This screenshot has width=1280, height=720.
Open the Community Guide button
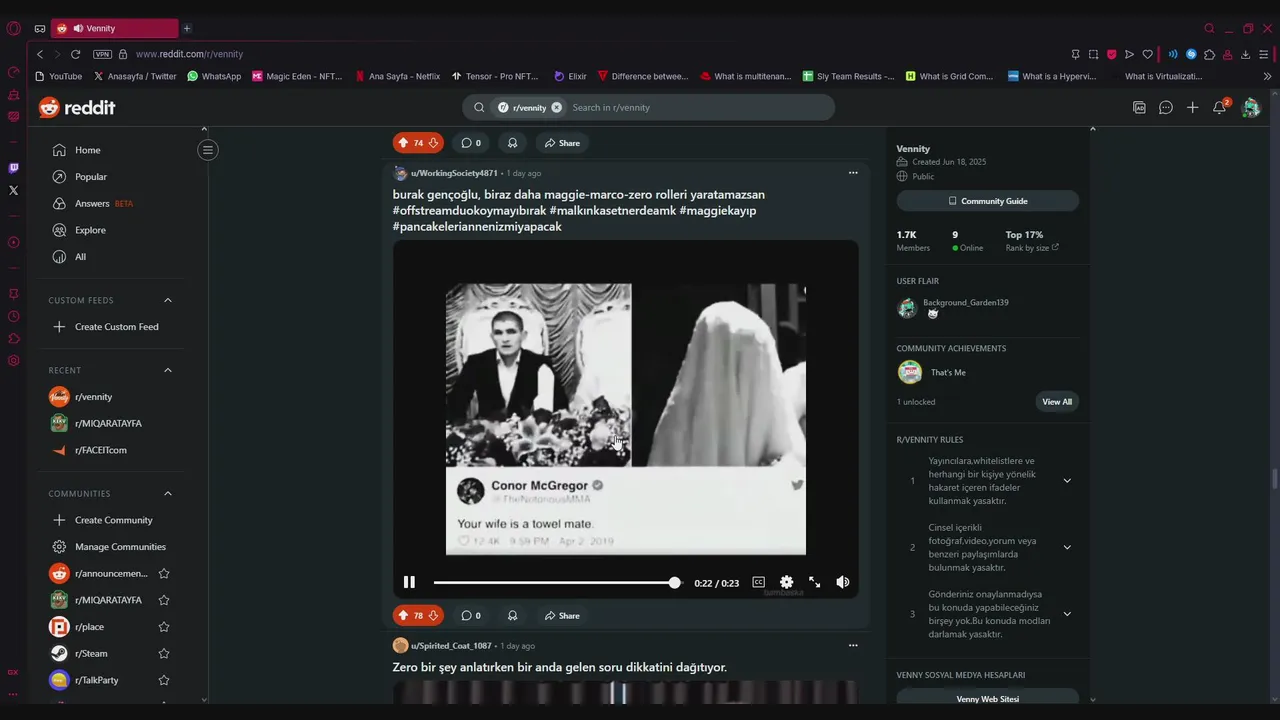[987, 201]
